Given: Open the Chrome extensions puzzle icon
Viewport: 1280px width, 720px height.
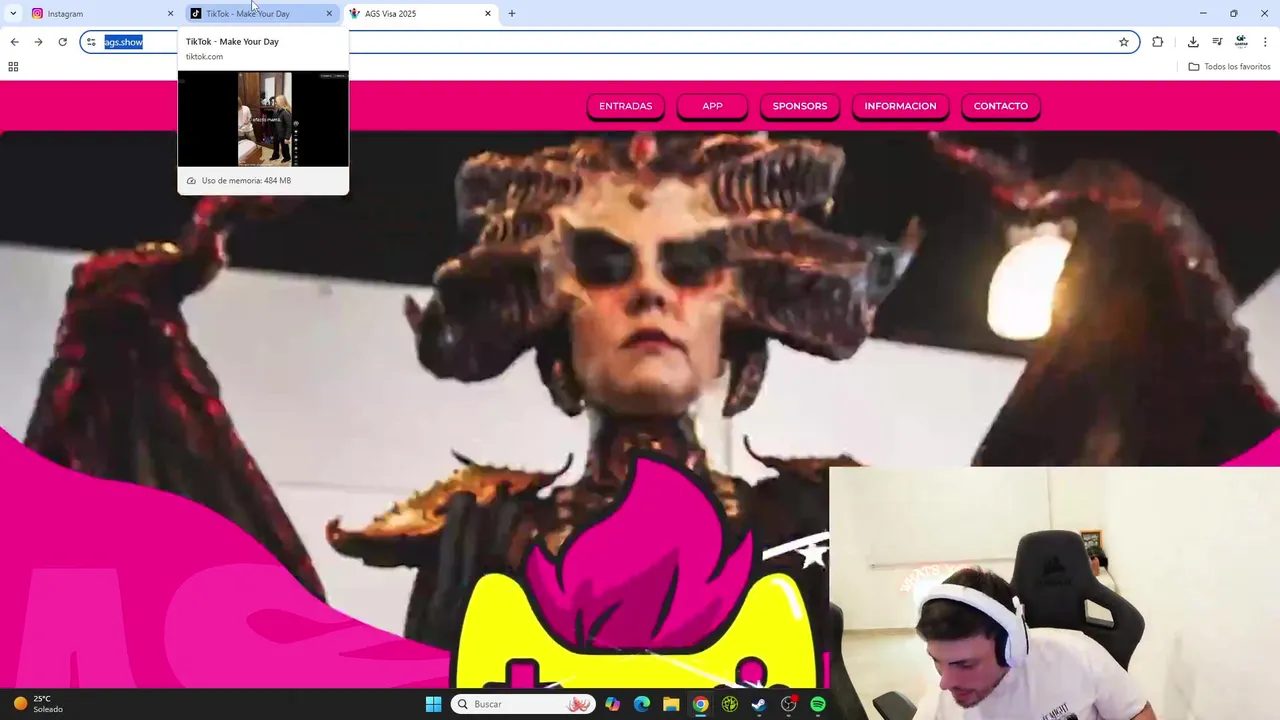Looking at the screenshot, I should [1157, 42].
